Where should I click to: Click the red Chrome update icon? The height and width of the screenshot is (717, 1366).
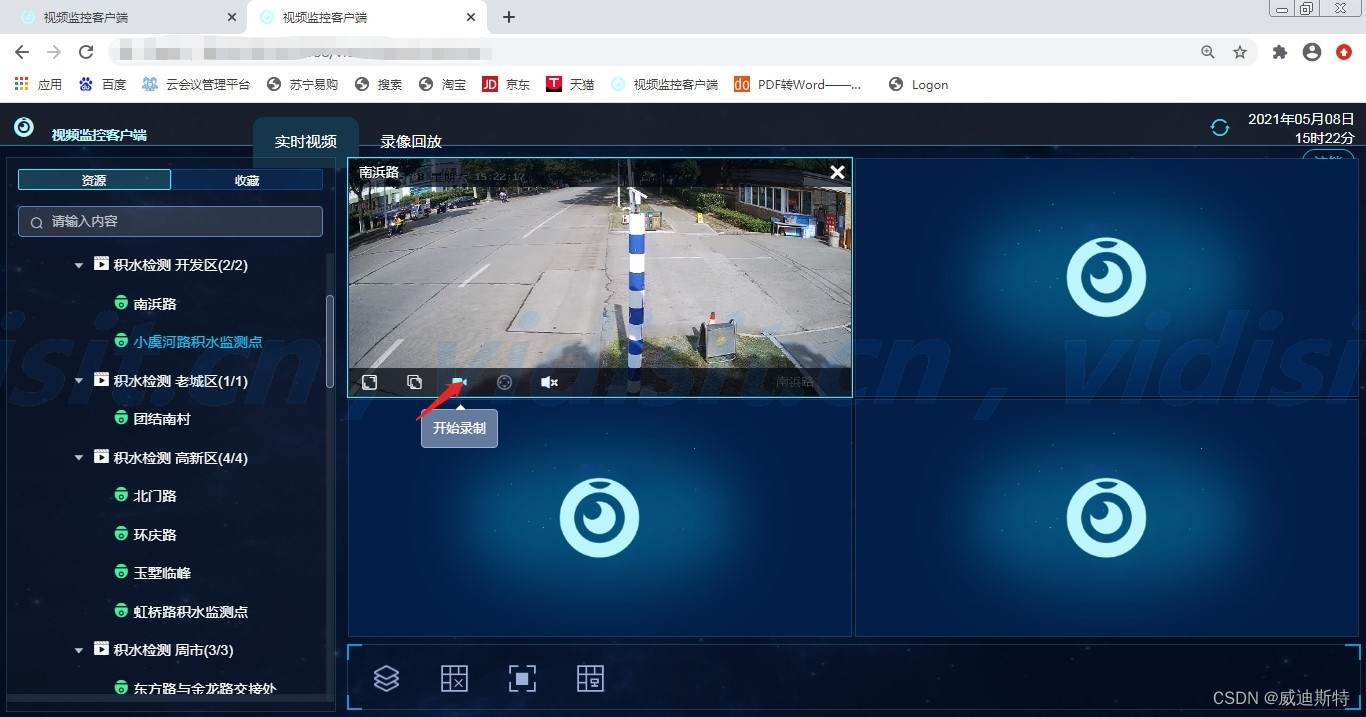1344,52
